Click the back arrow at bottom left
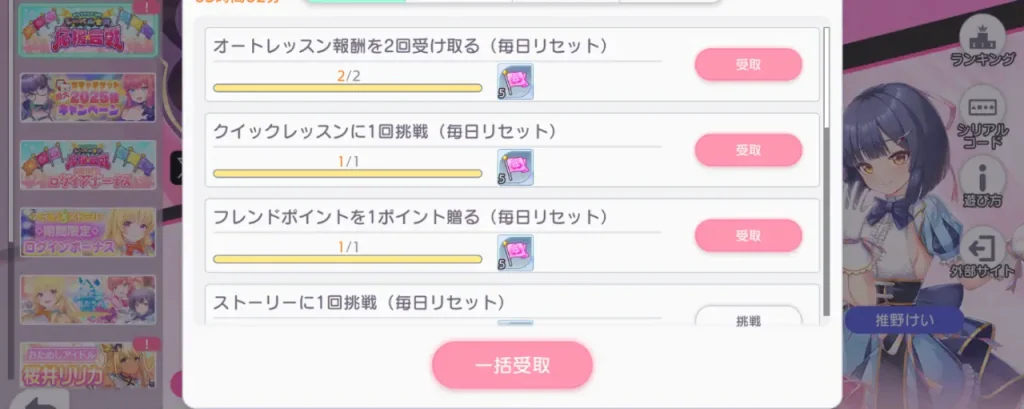The width and height of the screenshot is (1024, 409). (x=38, y=398)
